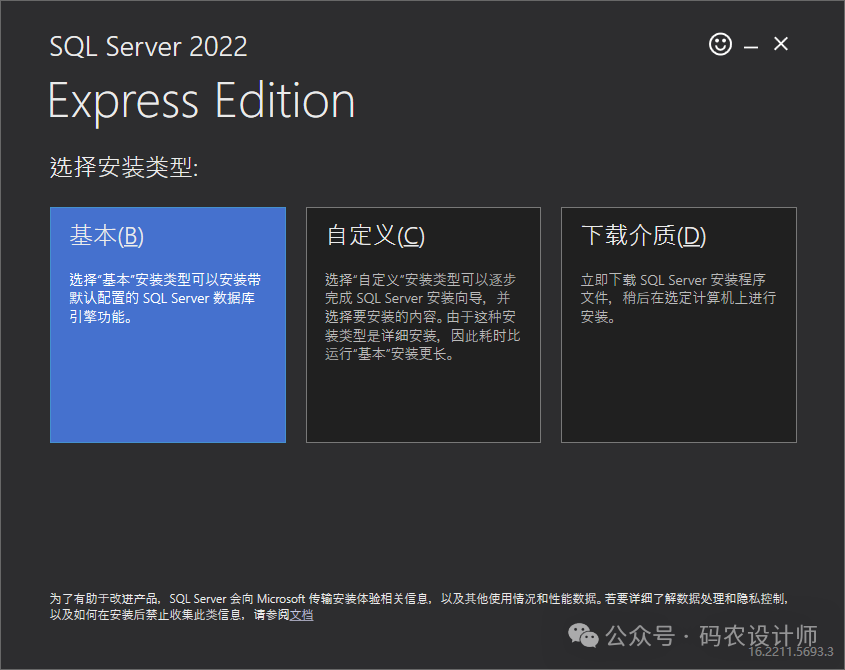Click the Custom tile description about the wizard
Image resolution: width=845 pixels, height=670 pixels.
pyautogui.click(x=422, y=316)
